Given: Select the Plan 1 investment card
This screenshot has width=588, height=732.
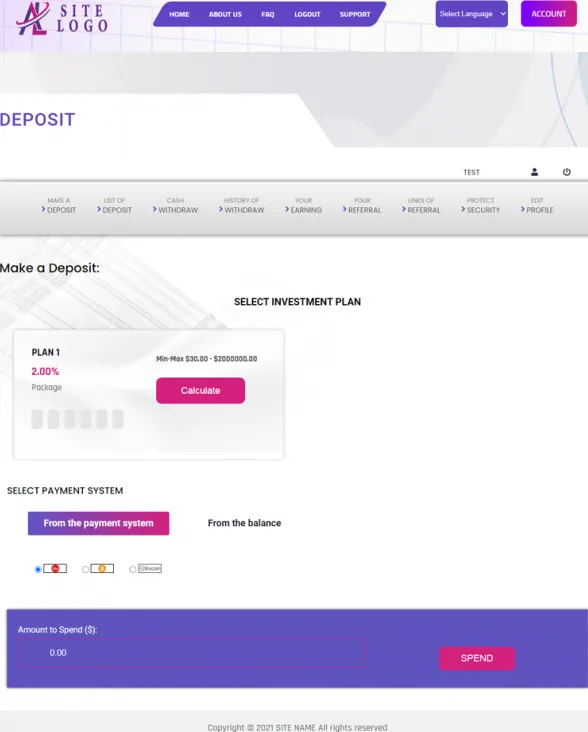Looking at the screenshot, I should [x=149, y=394].
